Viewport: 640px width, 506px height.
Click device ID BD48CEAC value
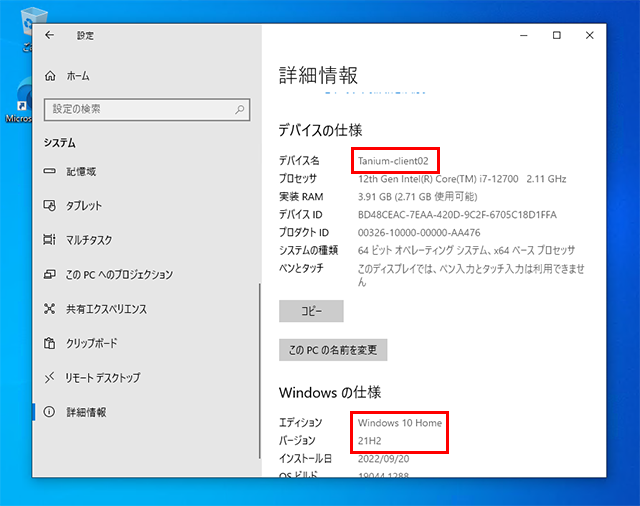click(457, 215)
